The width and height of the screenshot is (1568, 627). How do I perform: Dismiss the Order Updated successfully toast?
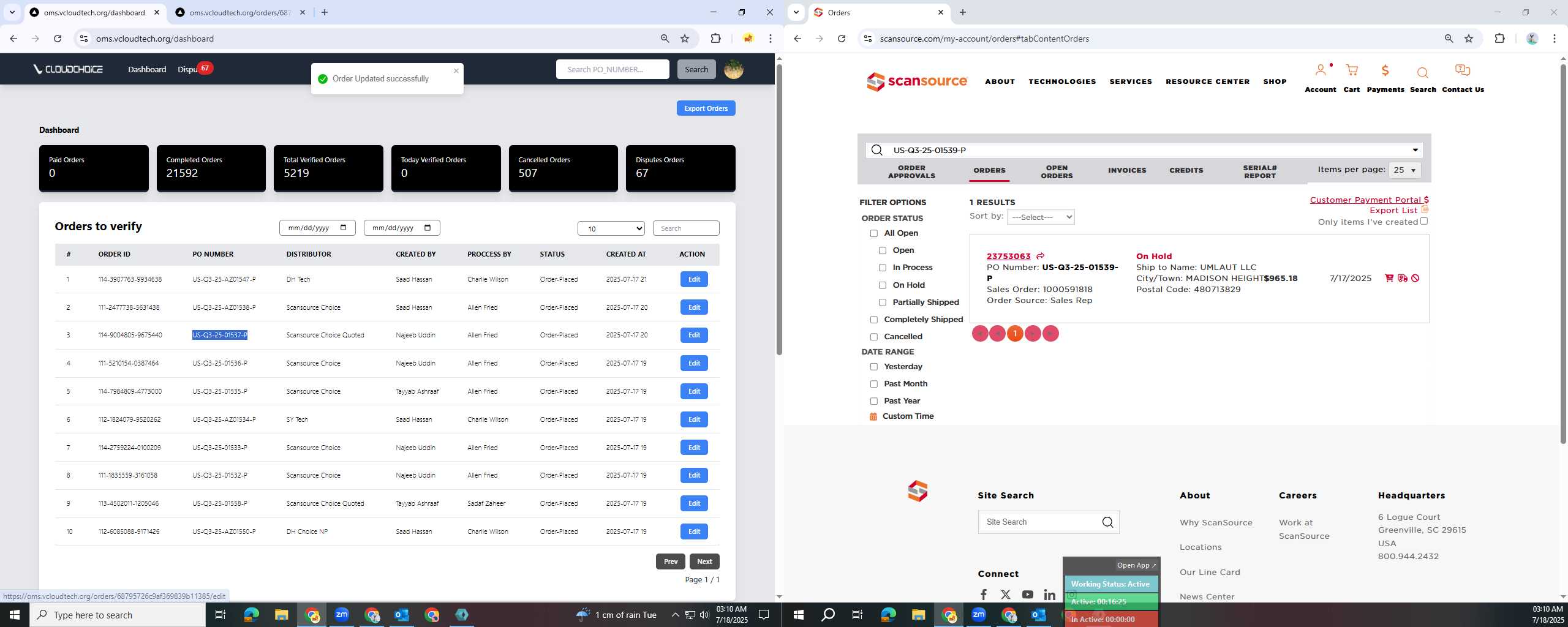click(456, 70)
